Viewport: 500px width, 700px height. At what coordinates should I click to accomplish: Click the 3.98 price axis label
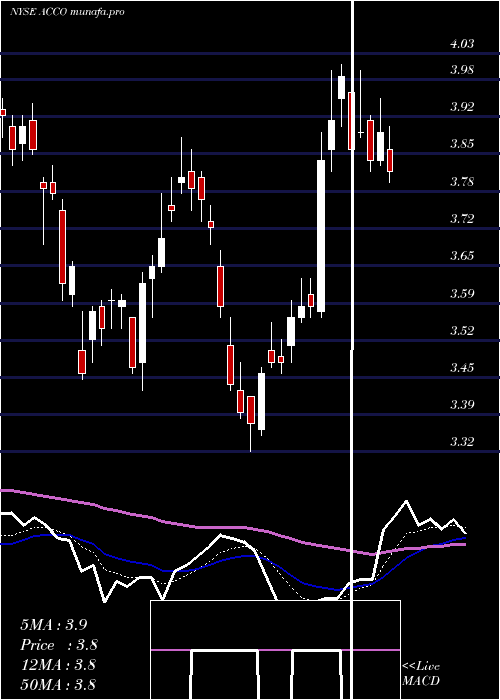[462, 70]
